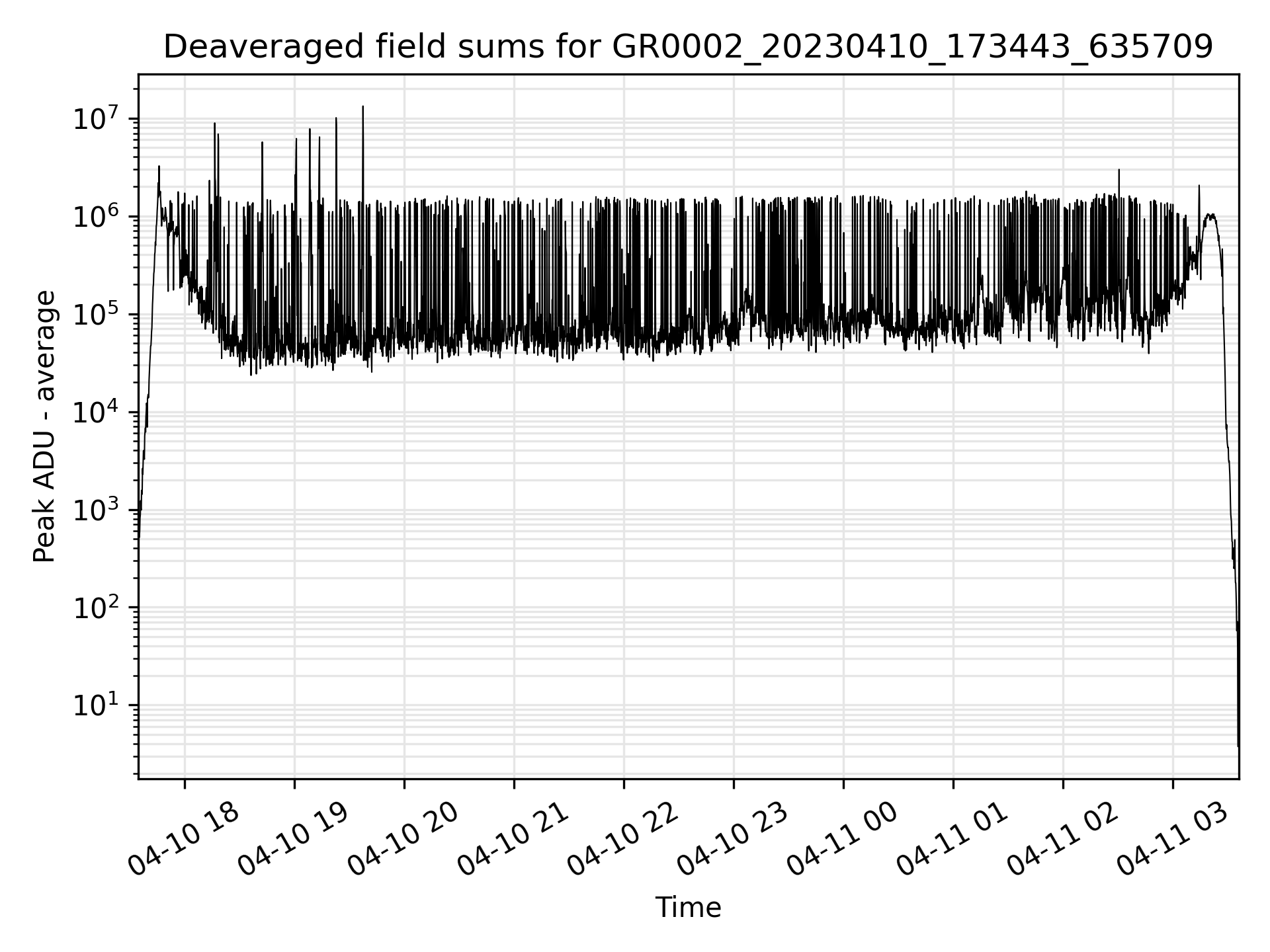The image size is (1270, 952).
Task: Click the x tick label '04-11 02'
Action: [x=1062, y=839]
